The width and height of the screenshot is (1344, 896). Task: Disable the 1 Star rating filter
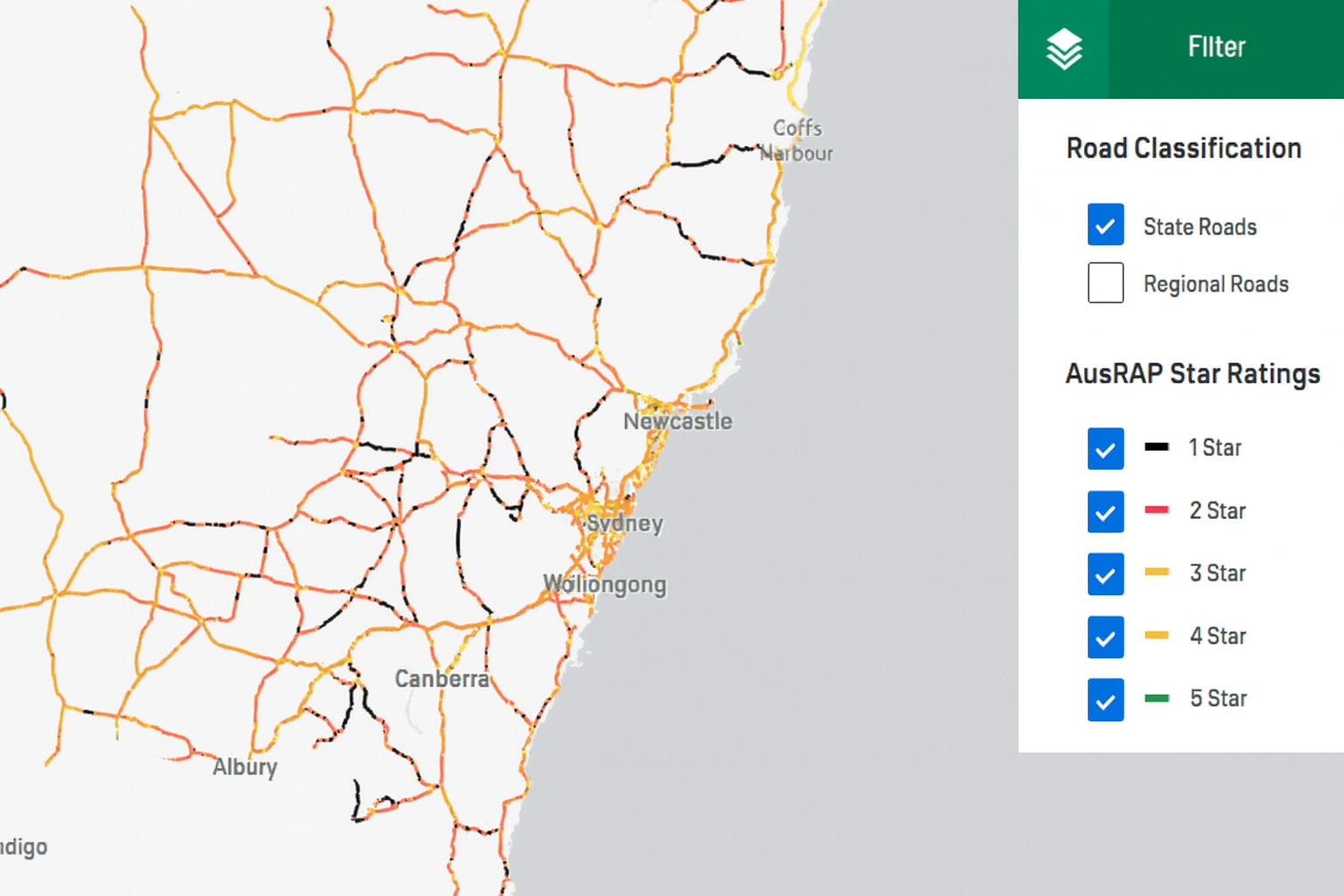click(1105, 449)
